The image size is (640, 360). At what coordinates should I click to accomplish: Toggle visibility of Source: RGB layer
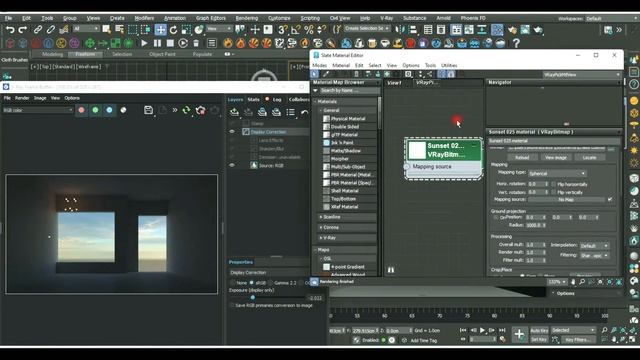(x=232, y=165)
